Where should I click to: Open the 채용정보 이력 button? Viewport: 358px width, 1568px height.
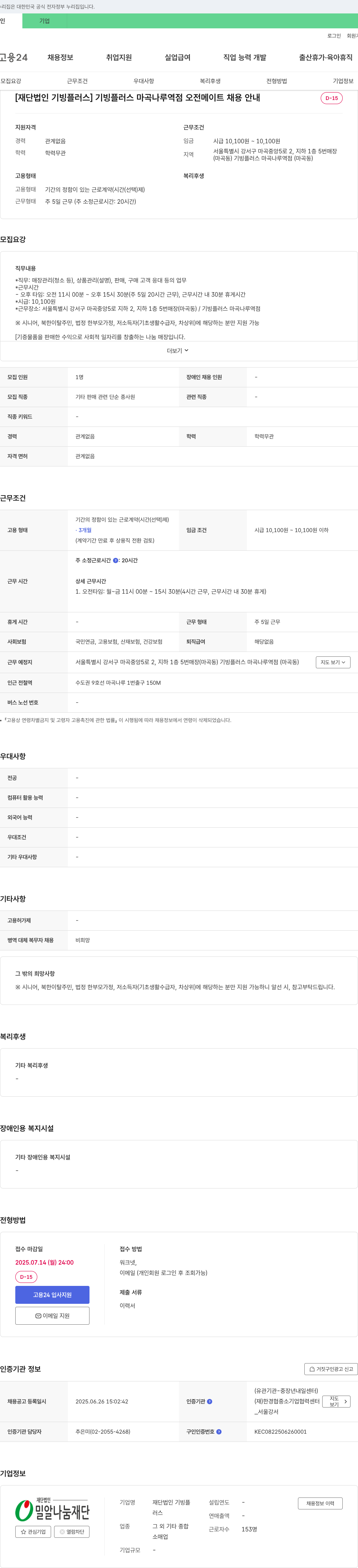(320, 1503)
